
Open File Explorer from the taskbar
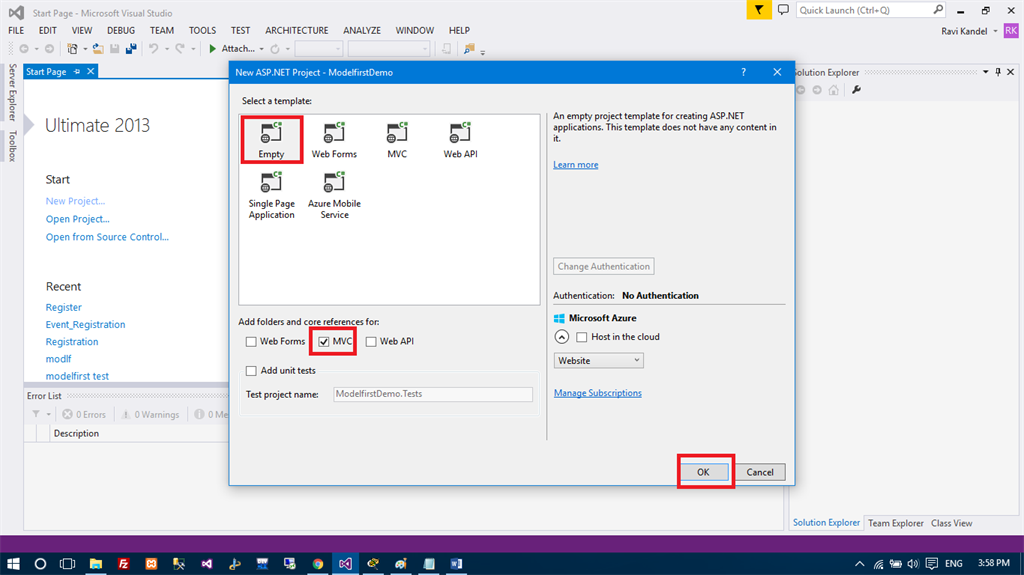pos(96,563)
